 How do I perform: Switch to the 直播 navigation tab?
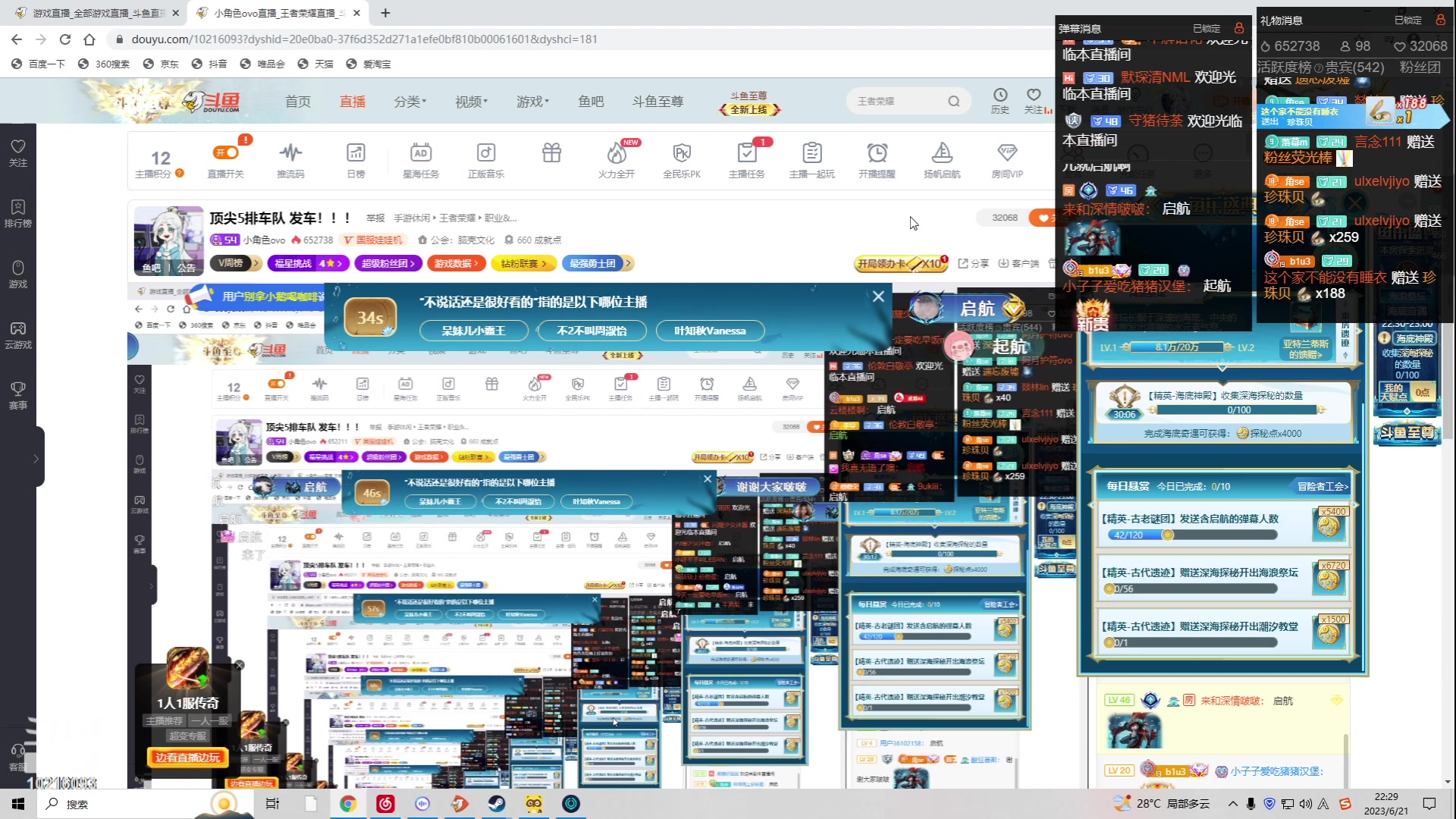pyautogui.click(x=353, y=102)
